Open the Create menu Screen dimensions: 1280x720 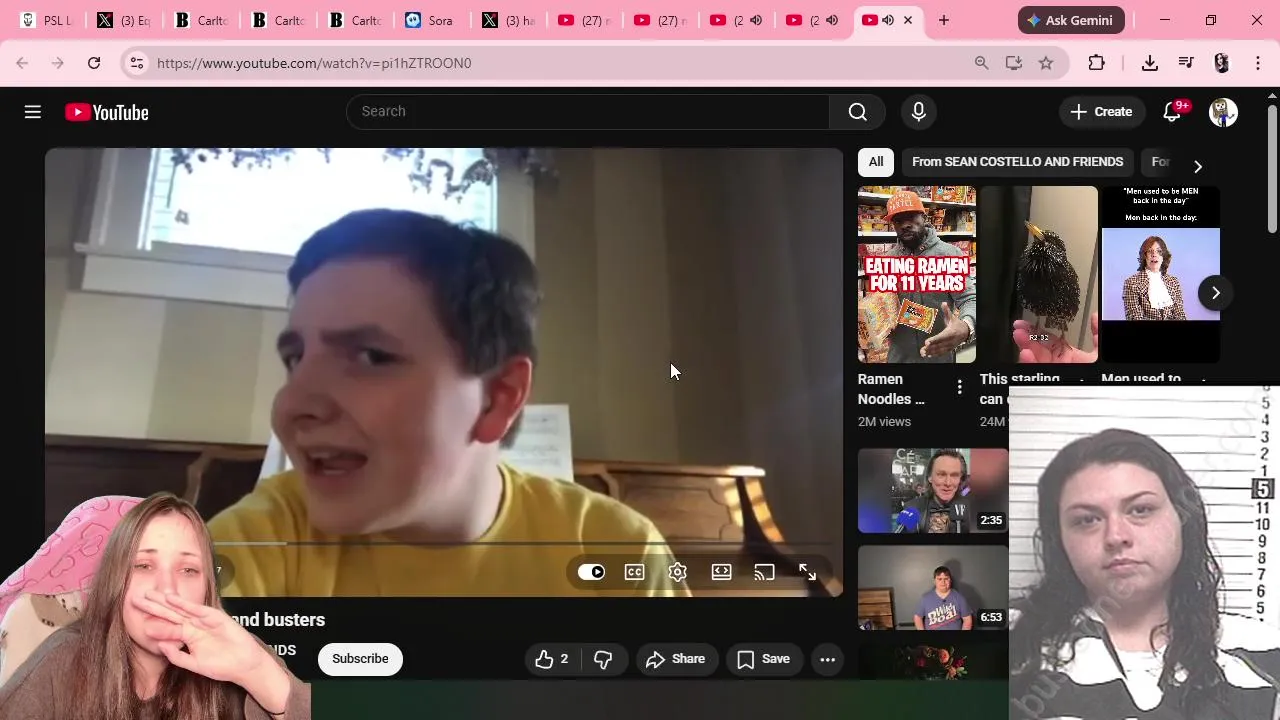tap(1102, 112)
